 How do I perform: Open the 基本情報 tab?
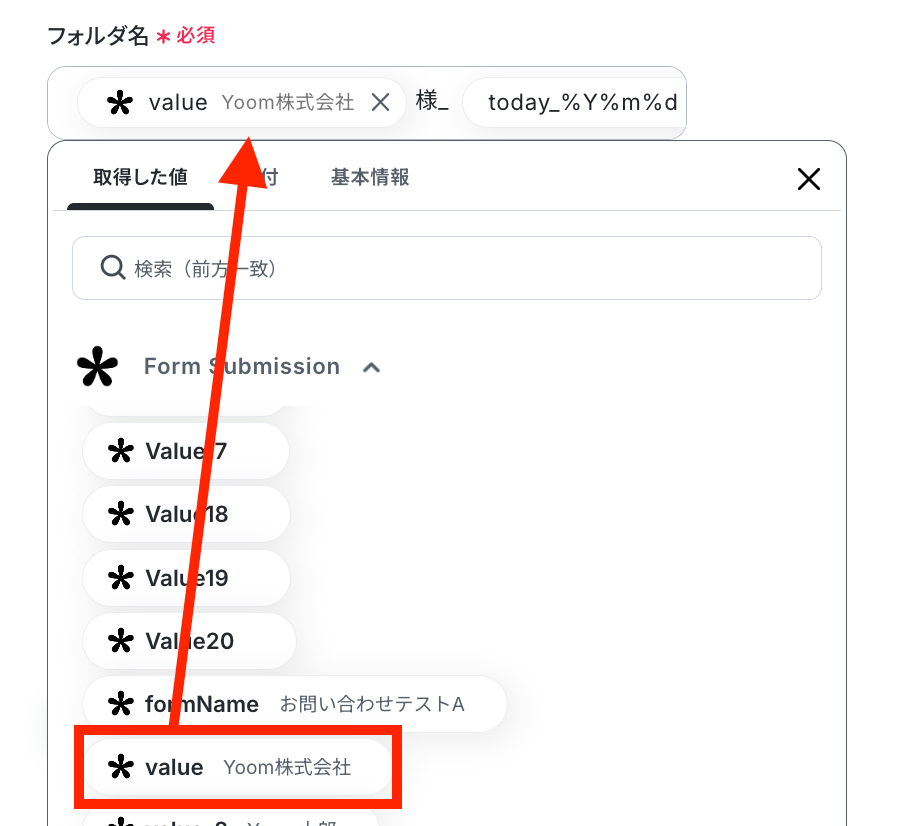pyautogui.click(x=370, y=177)
